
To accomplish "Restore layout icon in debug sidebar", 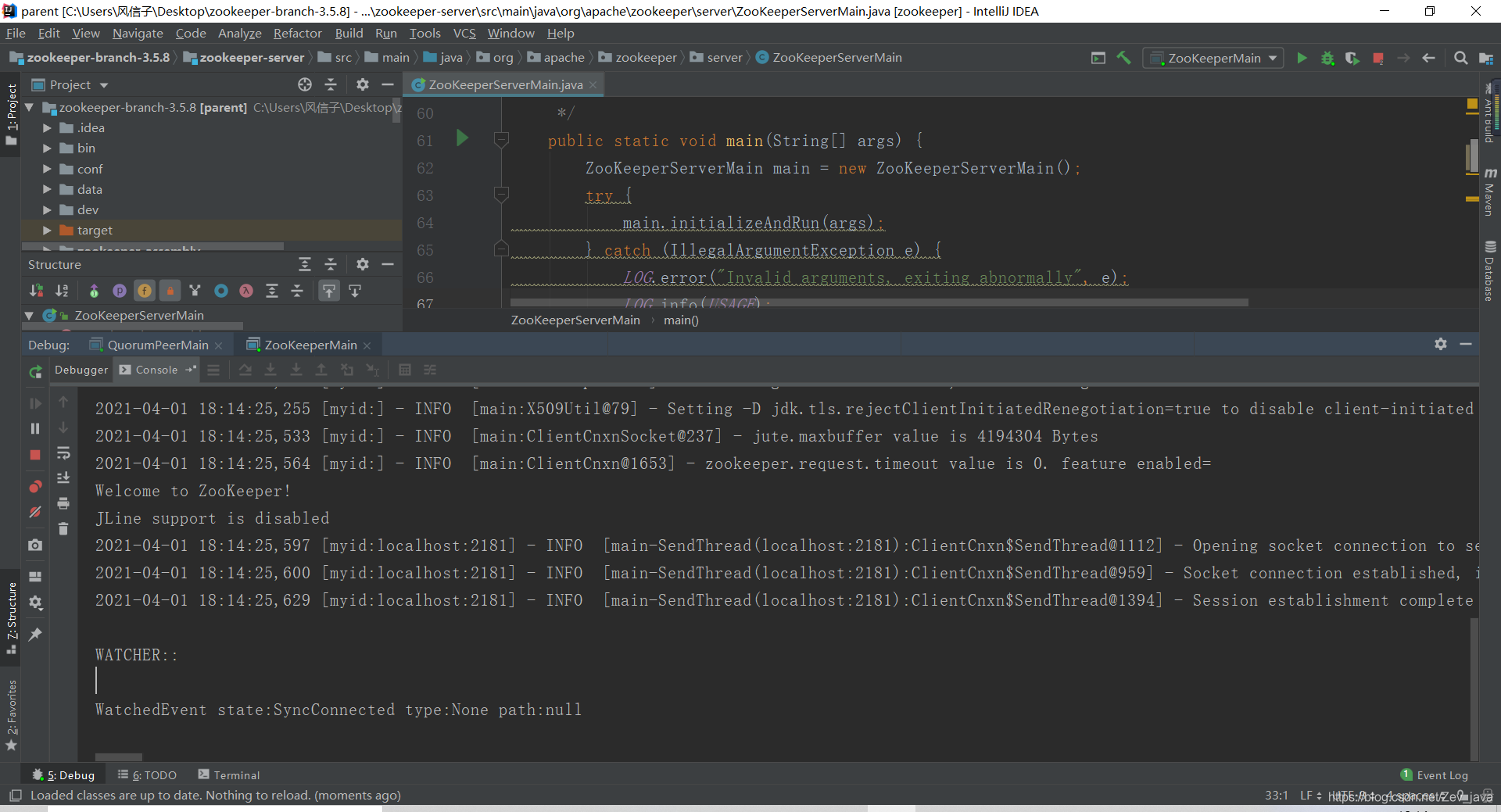I will (x=35, y=577).
